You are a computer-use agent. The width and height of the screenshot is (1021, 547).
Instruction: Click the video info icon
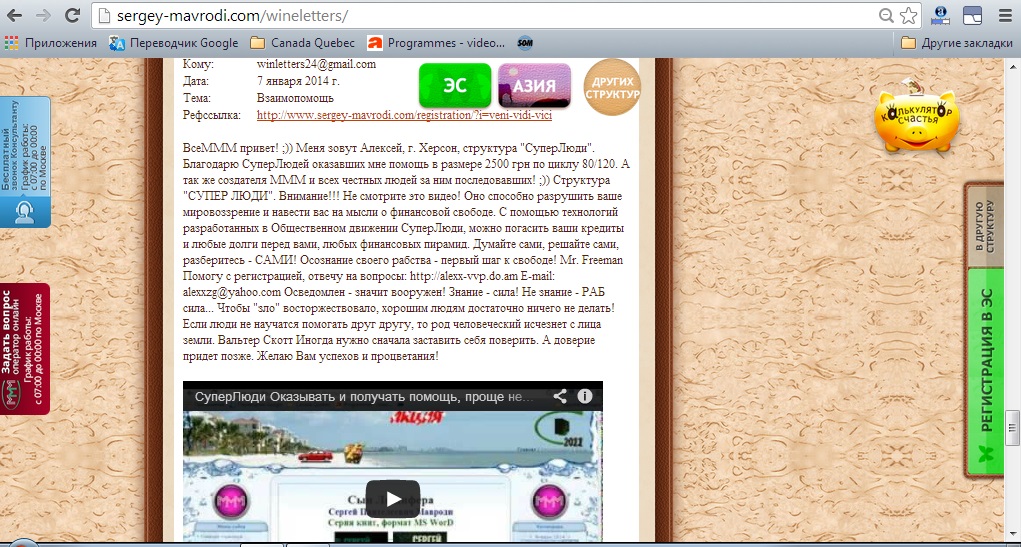(585, 396)
